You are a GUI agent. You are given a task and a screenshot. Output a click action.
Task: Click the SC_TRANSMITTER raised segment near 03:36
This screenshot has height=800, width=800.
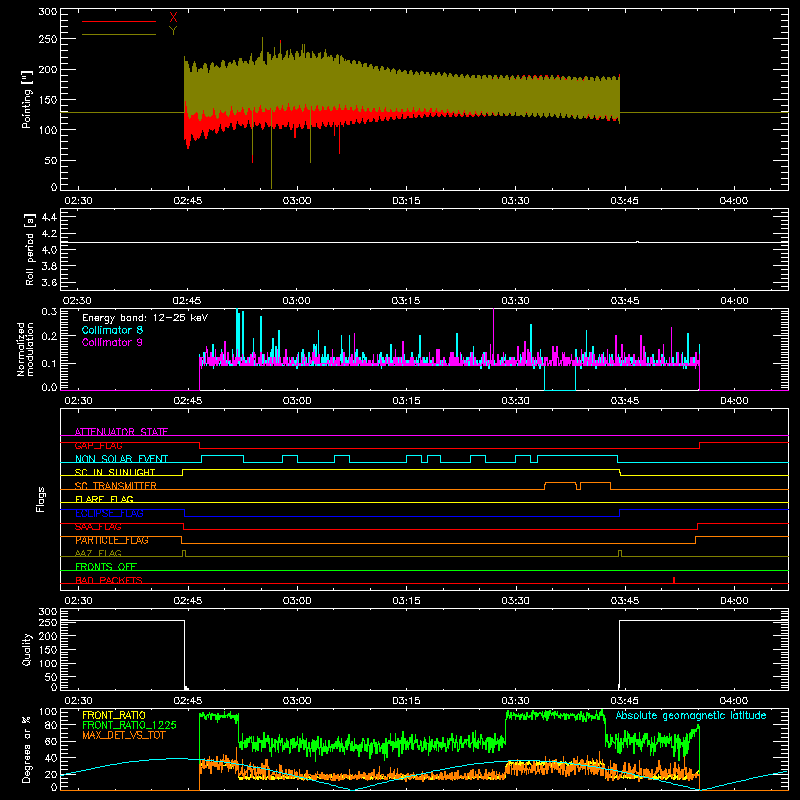point(561,483)
